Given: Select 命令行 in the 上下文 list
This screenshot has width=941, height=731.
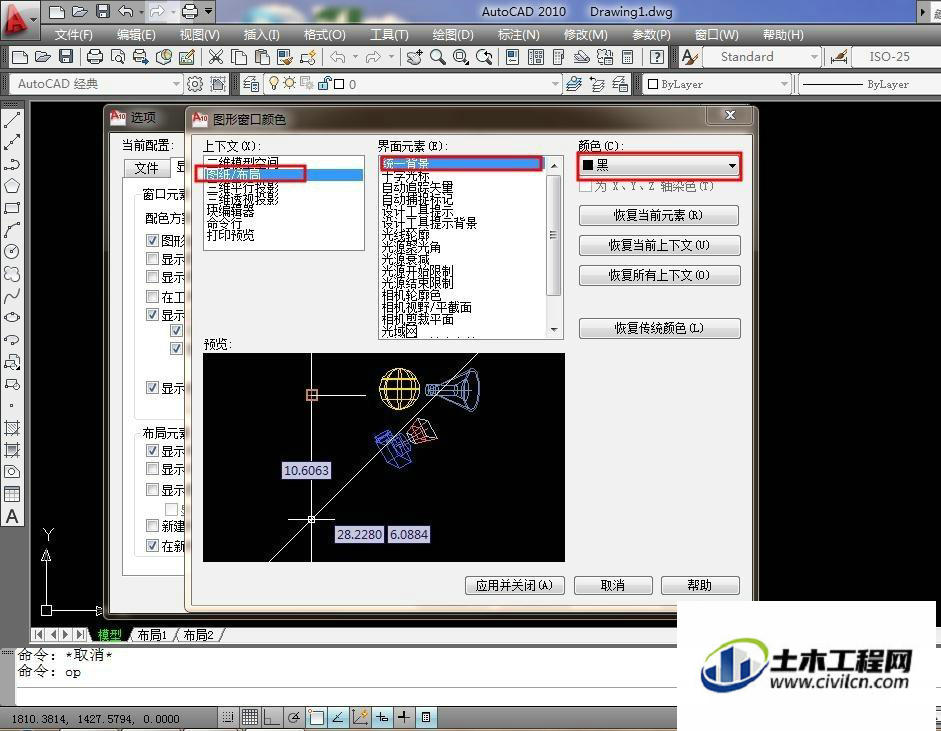Looking at the screenshot, I should (x=224, y=223).
